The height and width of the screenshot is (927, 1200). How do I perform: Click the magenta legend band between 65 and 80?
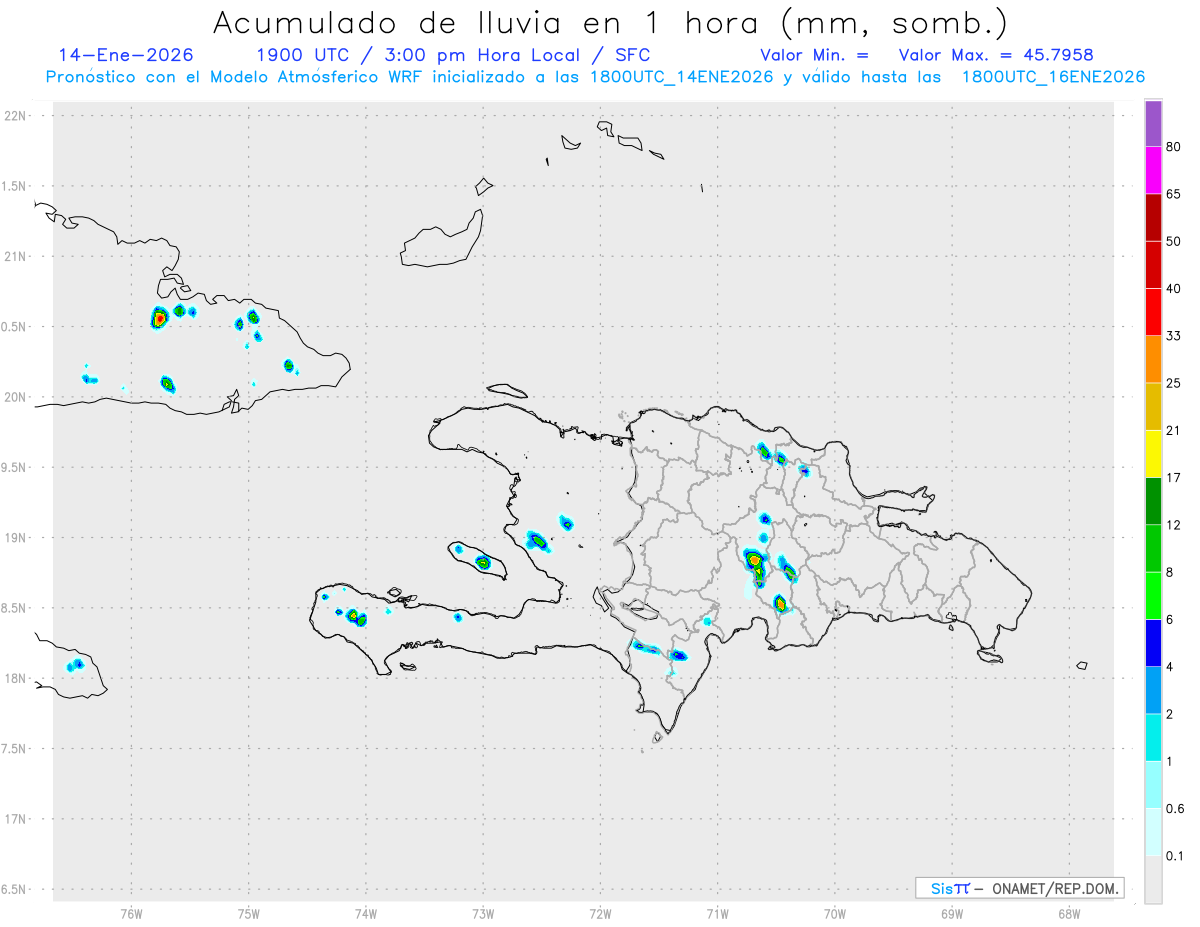[1153, 170]
